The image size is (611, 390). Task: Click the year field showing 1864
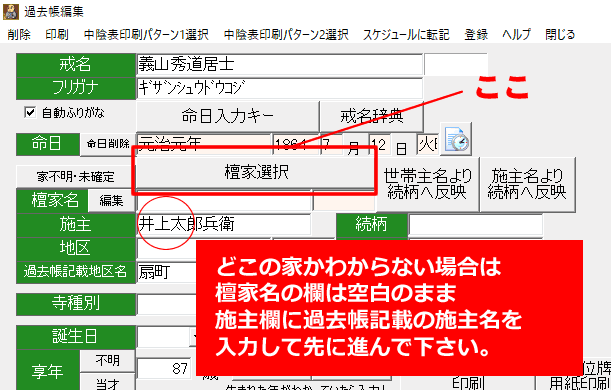tap(296, 145)
